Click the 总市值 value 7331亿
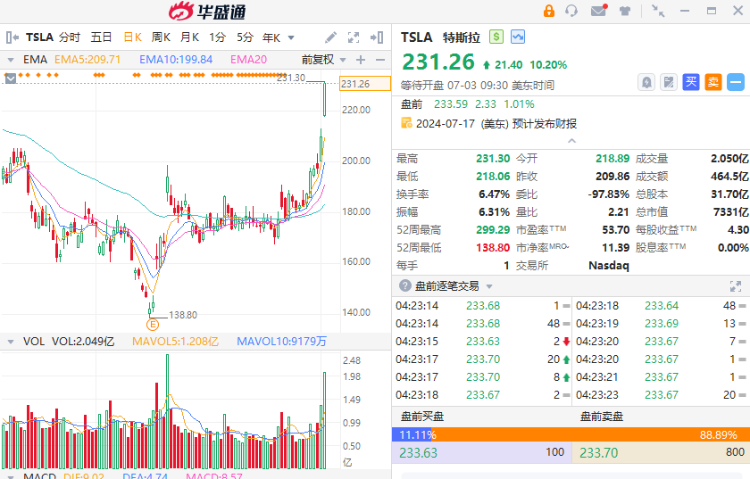This screenshot has width=750, height=479. point(731,212)
